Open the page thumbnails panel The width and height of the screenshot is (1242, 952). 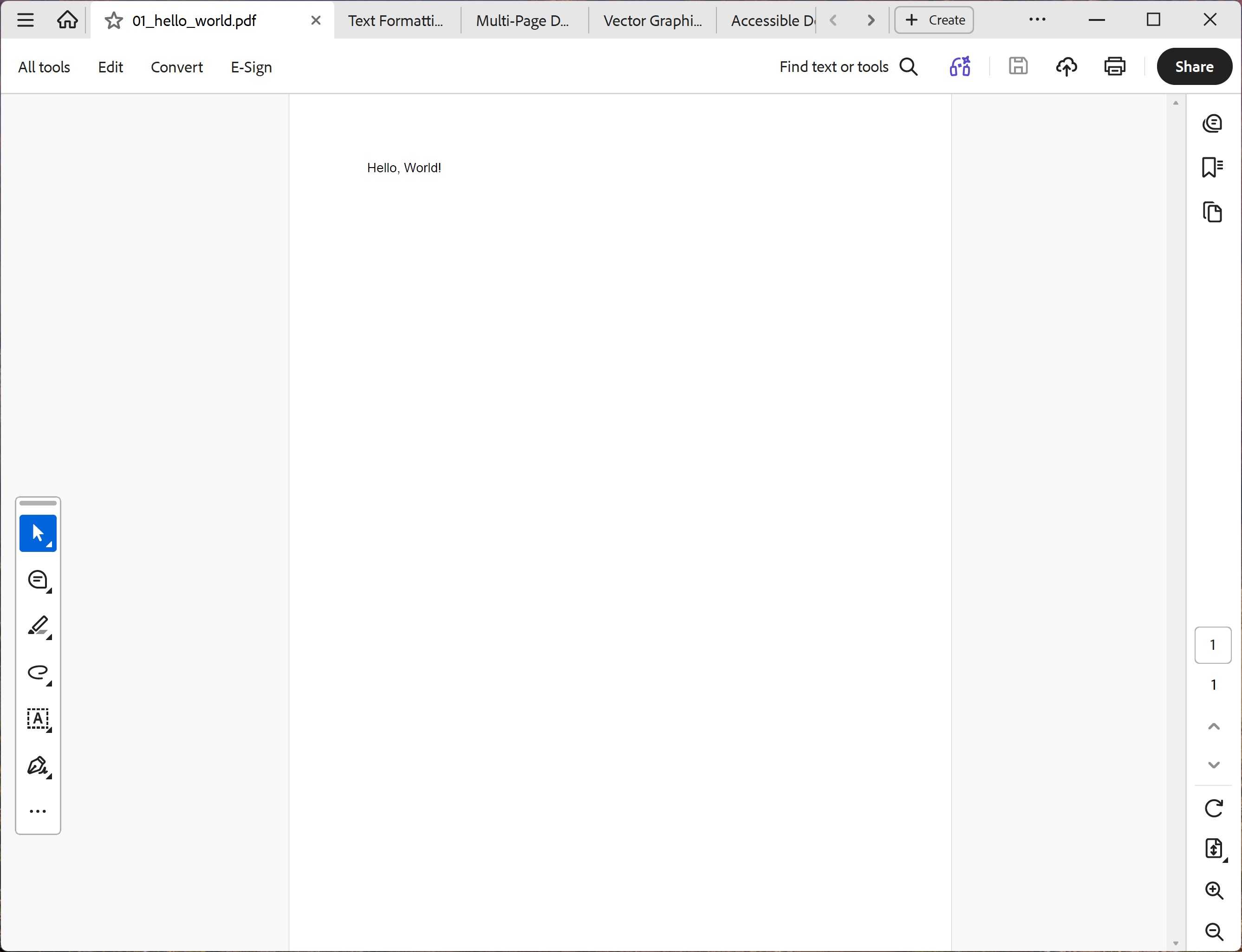(1213, 212)
